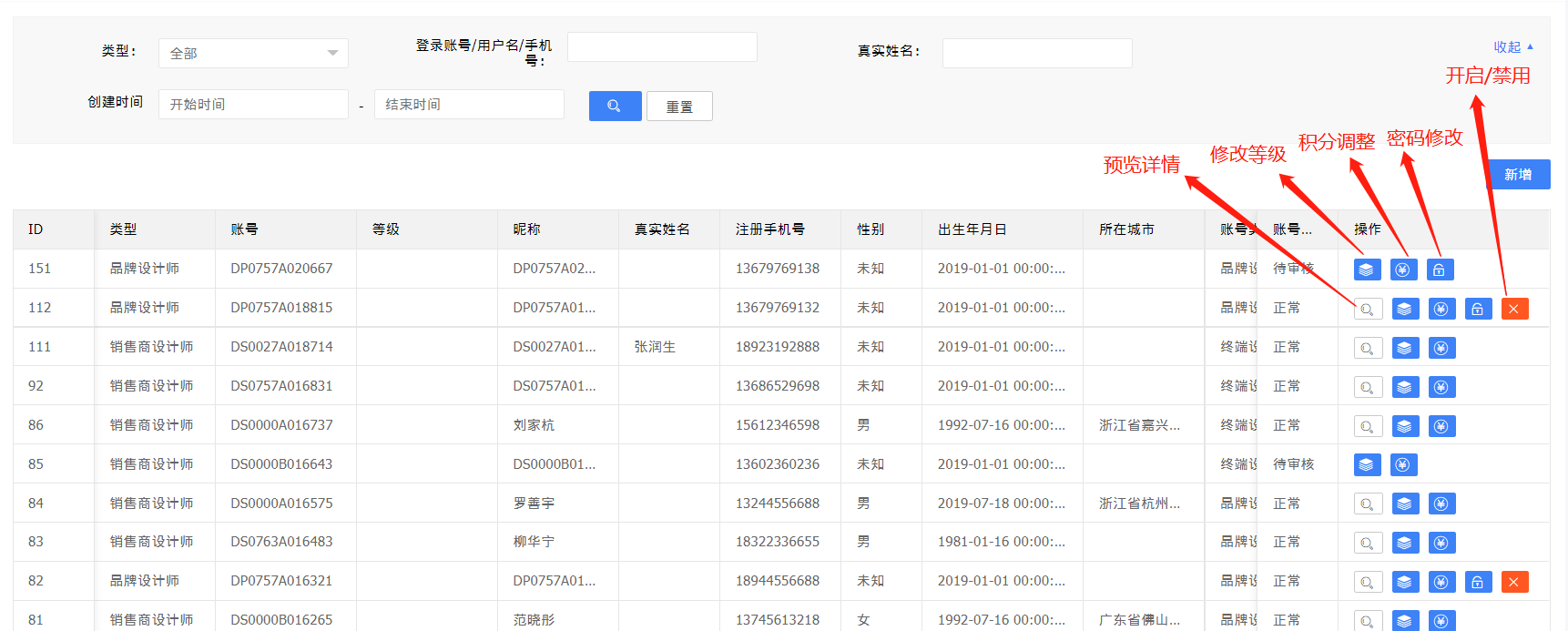Open modify level for account DP0757A020667
Image resolution: width=1568 pixels, height=631 pixels.
[1367, 270]
